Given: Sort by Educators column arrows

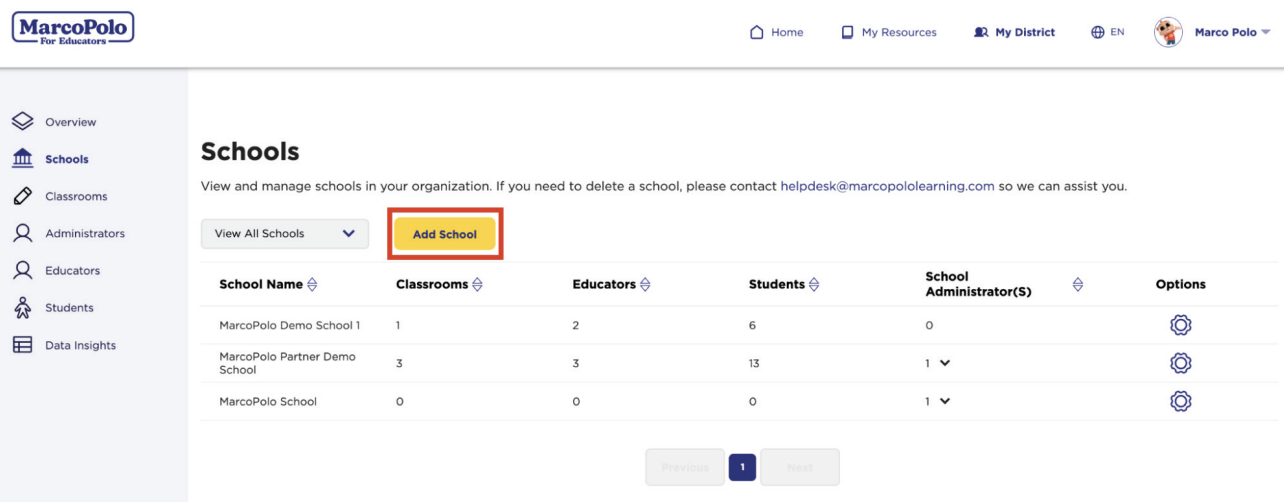Looking at the screenshot, I should 645,284.
